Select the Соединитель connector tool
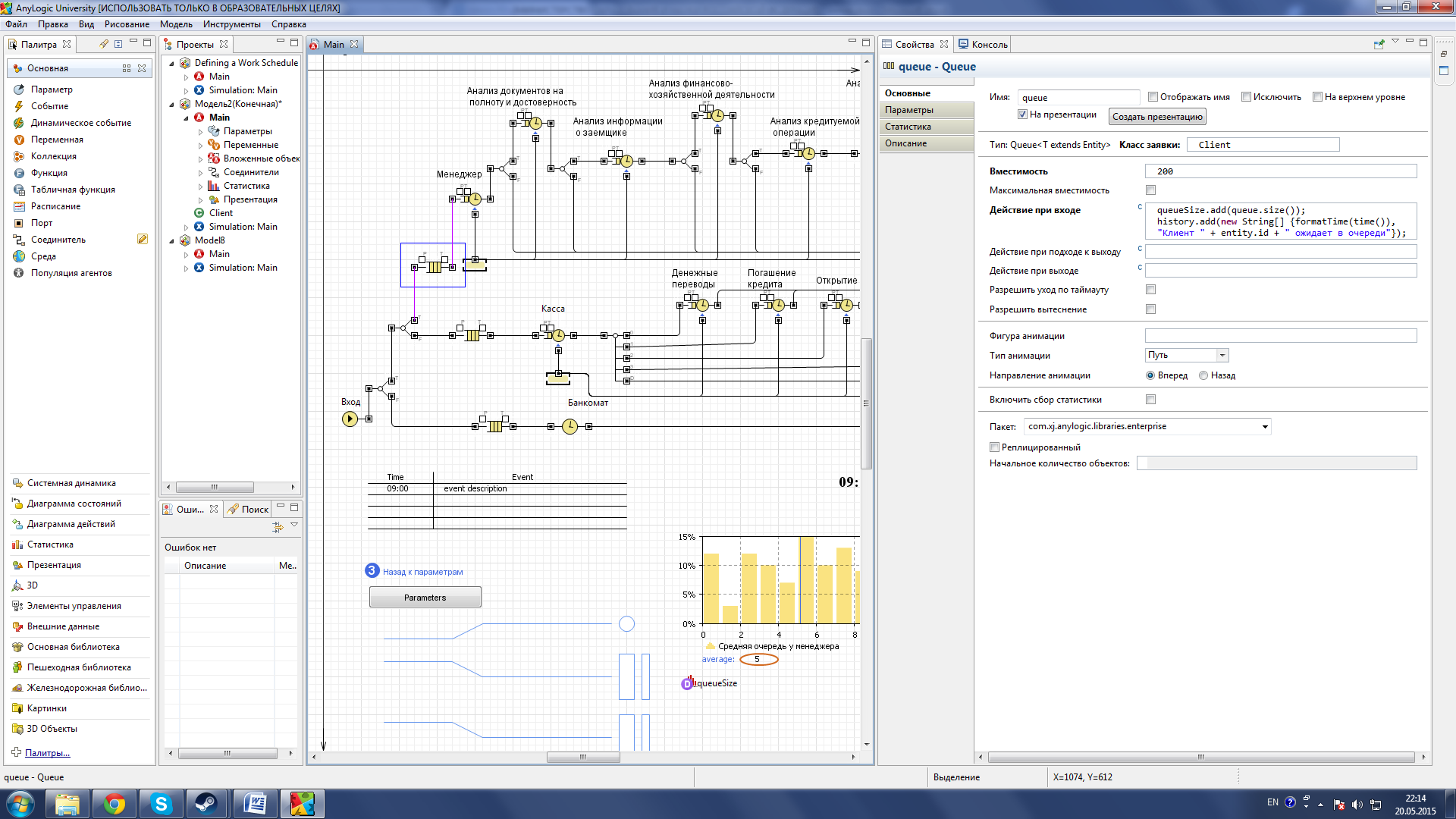Screen dimensions: 1456x819 (58, 240)
